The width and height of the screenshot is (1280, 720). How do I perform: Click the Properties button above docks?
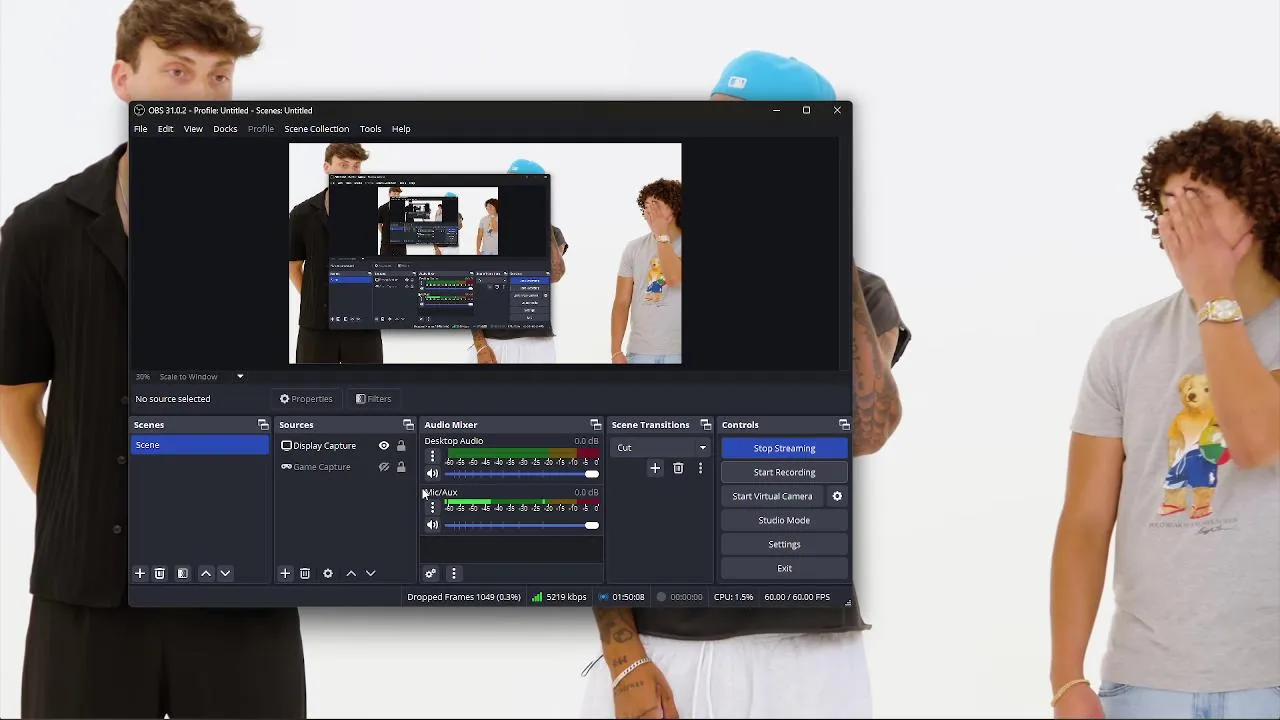(306, 399)
